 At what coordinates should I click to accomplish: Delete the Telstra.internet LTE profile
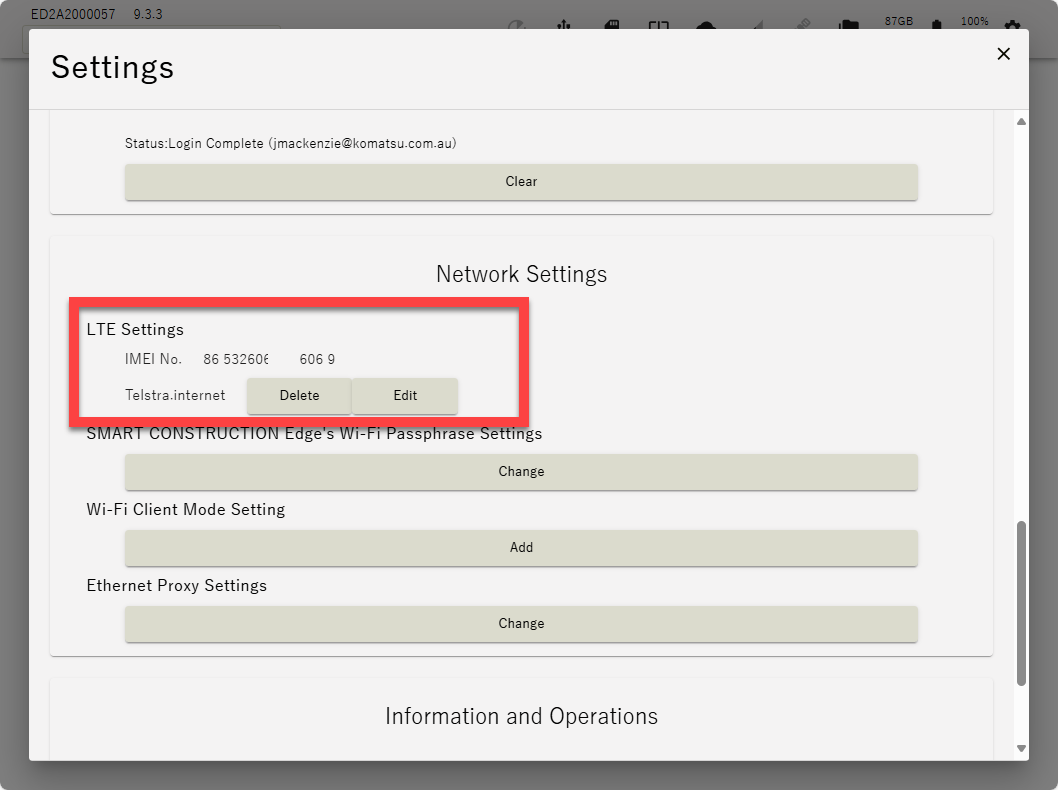[299, 395]
